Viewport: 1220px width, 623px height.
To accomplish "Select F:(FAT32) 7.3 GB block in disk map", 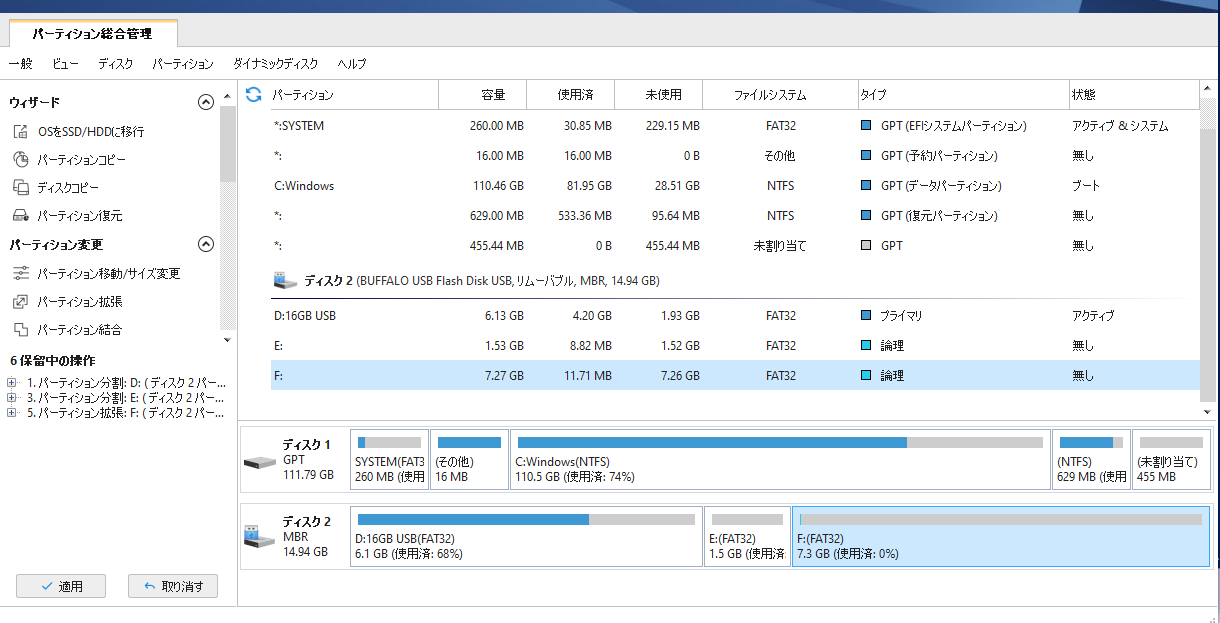I will (x=1000, y=536).
